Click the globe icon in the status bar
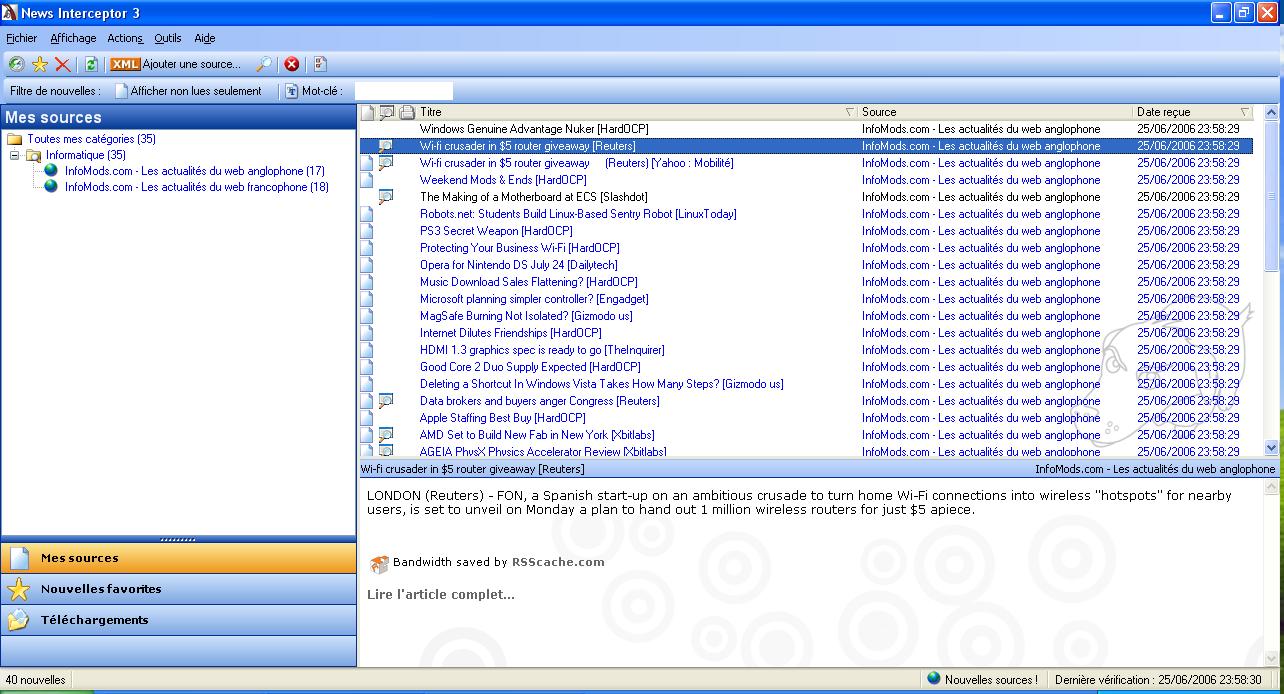1284x694 pixels. click(x=934, y=679)
